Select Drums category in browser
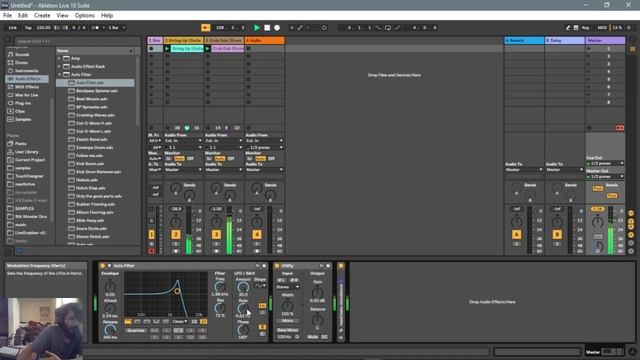 click(x=22, y=62)
